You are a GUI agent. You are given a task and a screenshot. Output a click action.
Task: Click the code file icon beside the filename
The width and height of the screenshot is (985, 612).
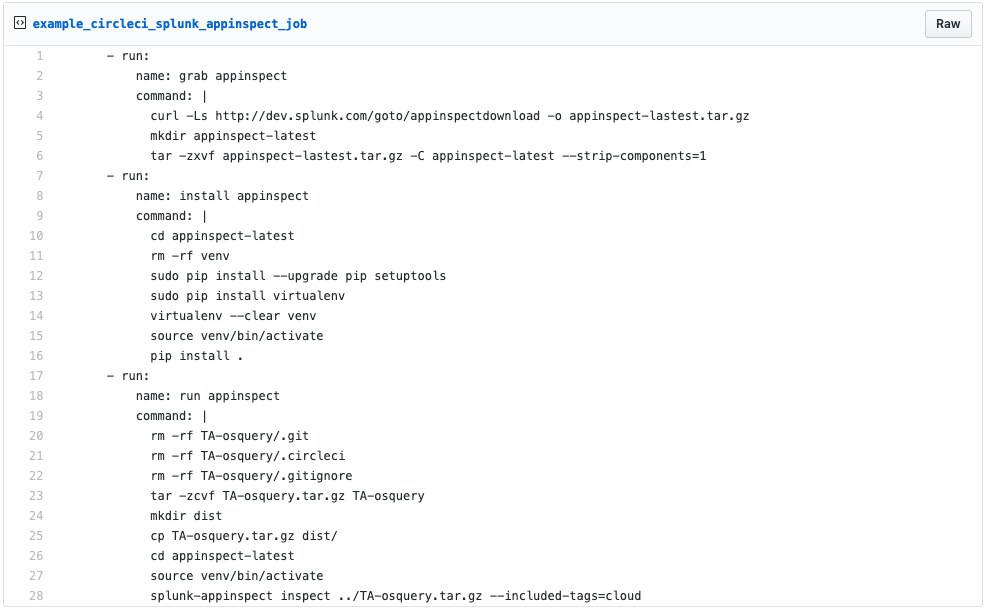click(20, 23)
